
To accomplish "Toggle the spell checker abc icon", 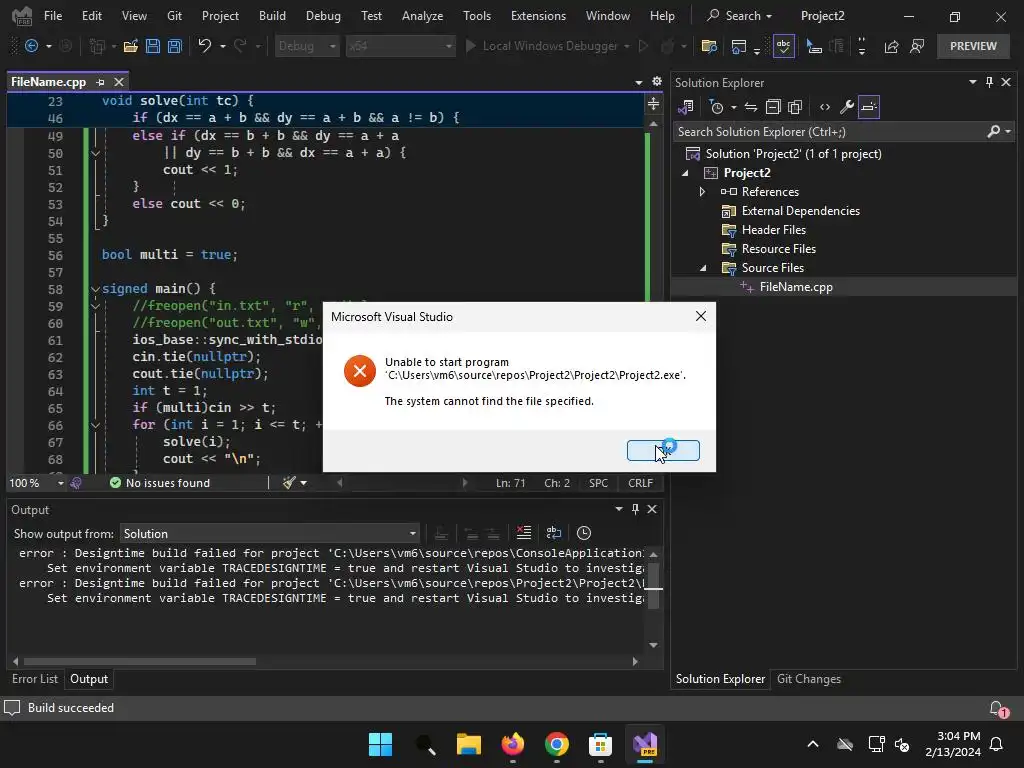I will [784, 46].
